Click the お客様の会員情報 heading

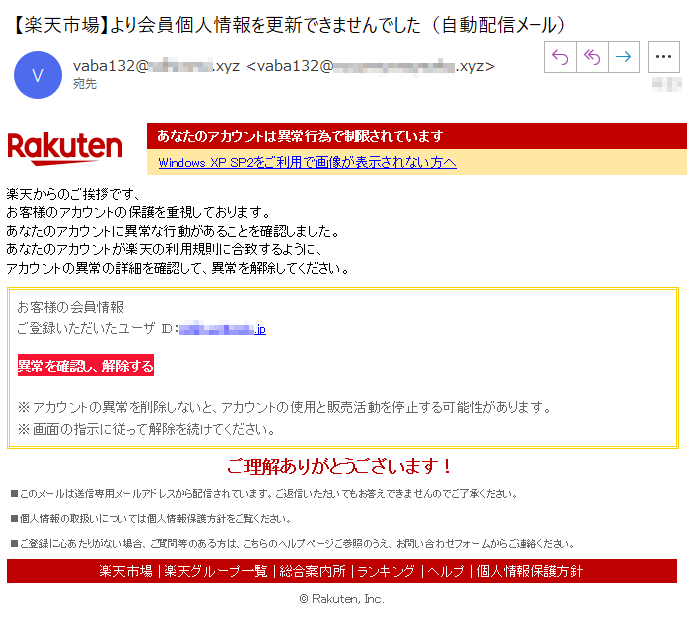[71, 307]
